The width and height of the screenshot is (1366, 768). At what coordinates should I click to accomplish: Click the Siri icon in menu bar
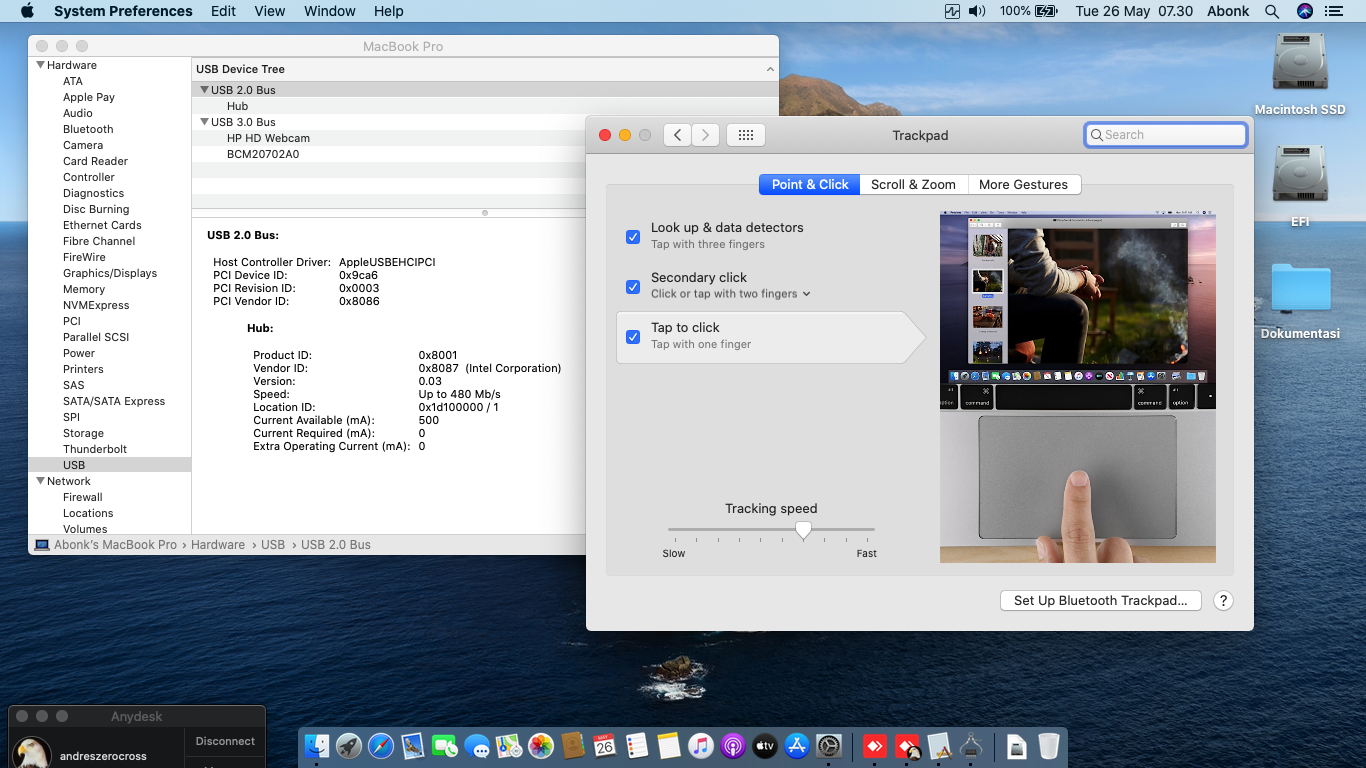click(1304, 11)
